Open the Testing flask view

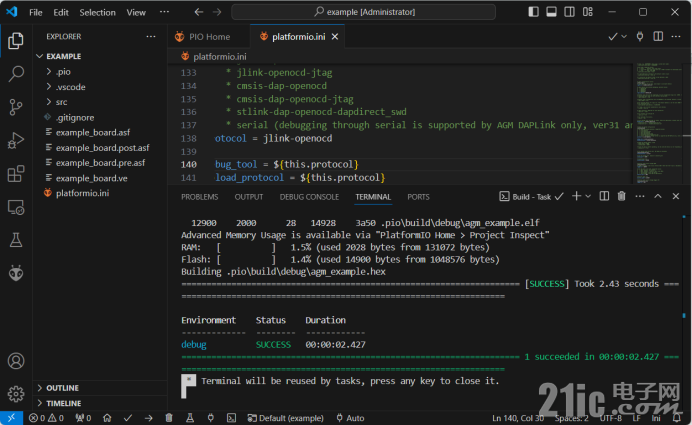[x=16, y=240]
